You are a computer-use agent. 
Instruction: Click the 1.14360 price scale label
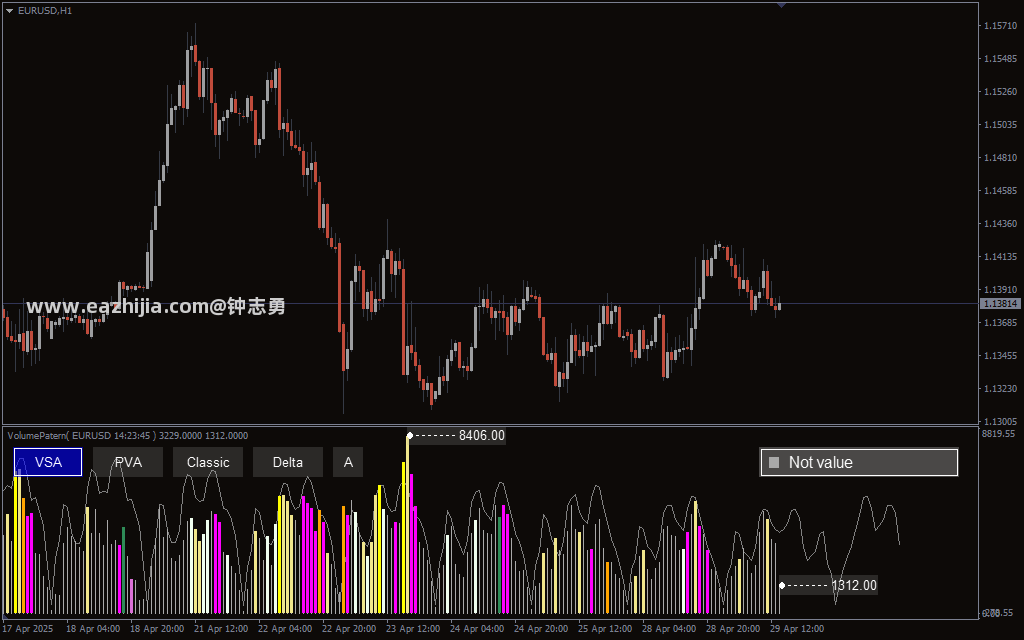[1000, 223]
